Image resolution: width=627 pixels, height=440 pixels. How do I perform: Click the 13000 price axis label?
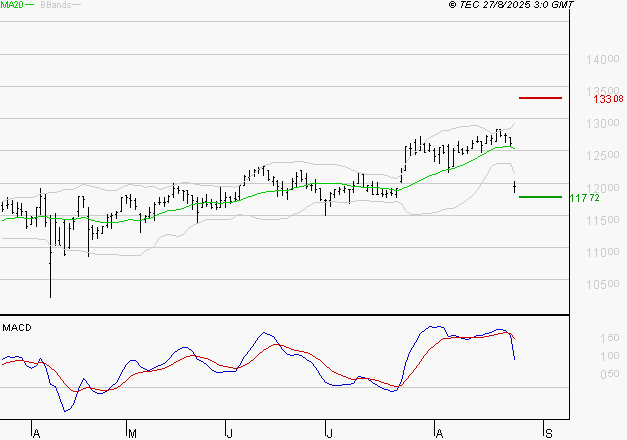tap(603, 124)
